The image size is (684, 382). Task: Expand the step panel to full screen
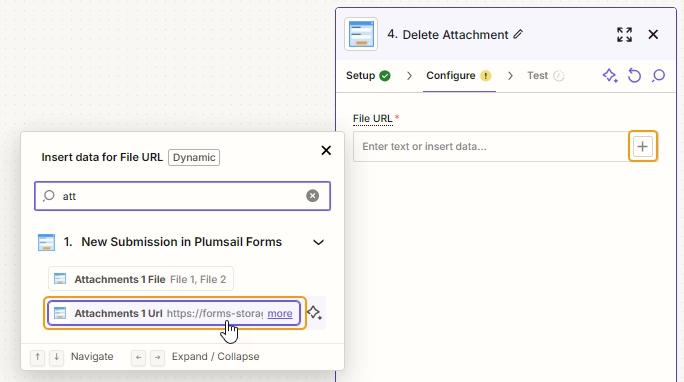624,34
